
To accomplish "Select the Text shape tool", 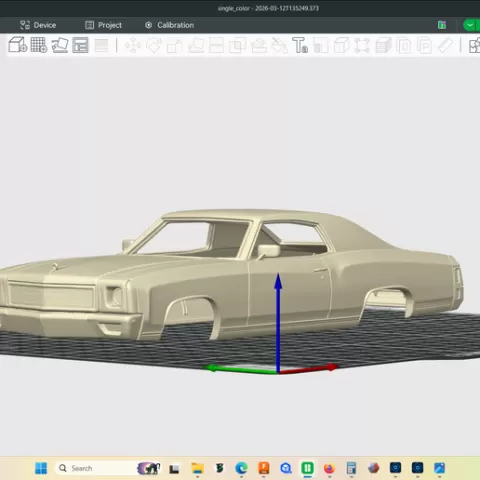I will 300,45.
